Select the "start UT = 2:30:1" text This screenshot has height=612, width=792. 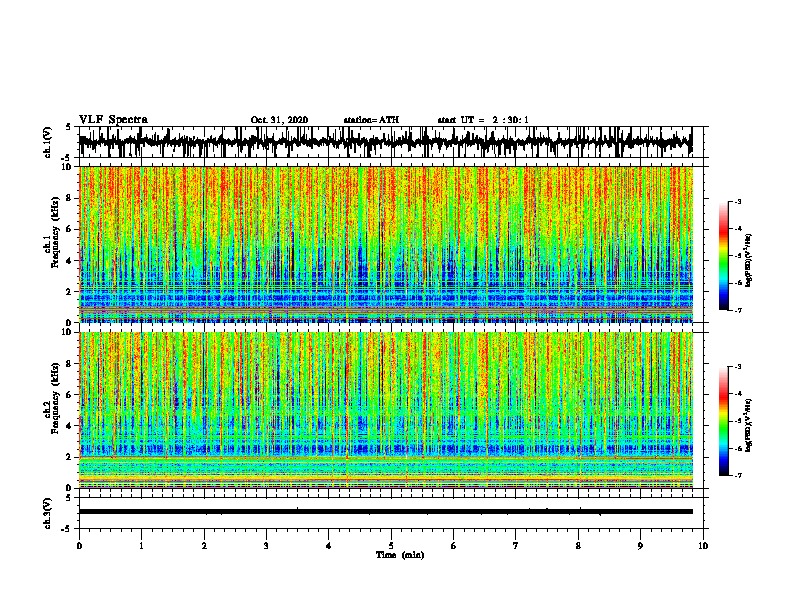[x=483, y=120]
